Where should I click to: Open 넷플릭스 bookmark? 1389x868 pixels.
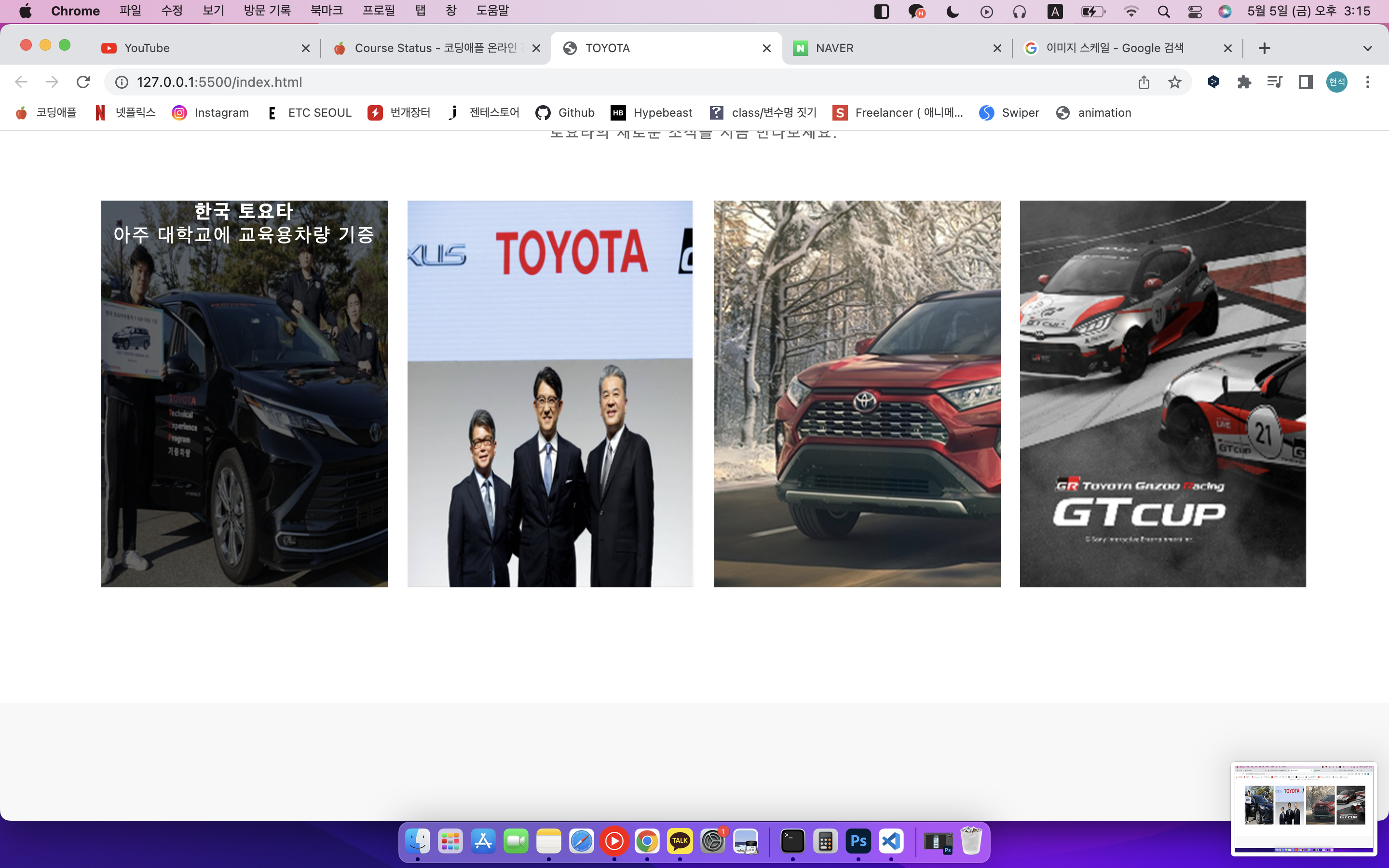coord(125,112)
